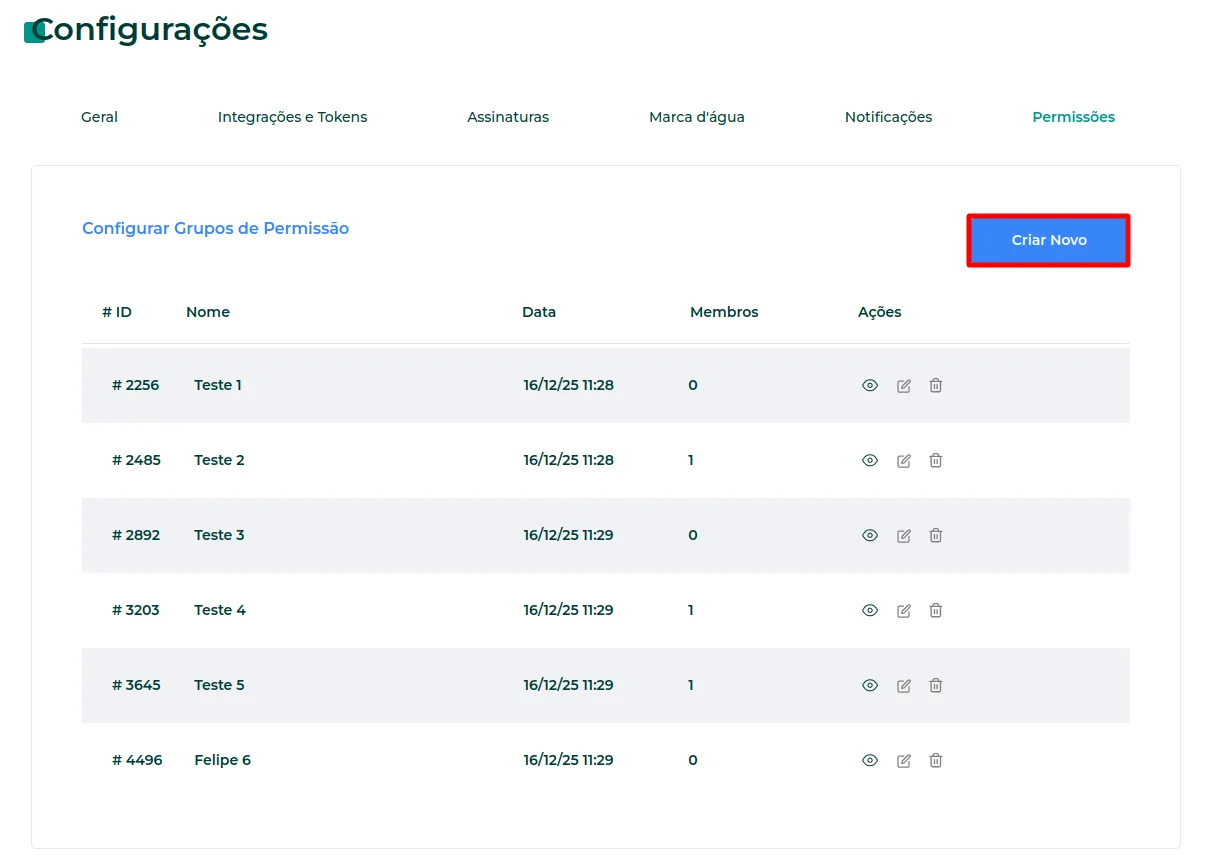Image resolution: width=1206 pixels, height=863 pixels.
Task: Edit the Teste 5 permission group
Action: coord(904,685)
